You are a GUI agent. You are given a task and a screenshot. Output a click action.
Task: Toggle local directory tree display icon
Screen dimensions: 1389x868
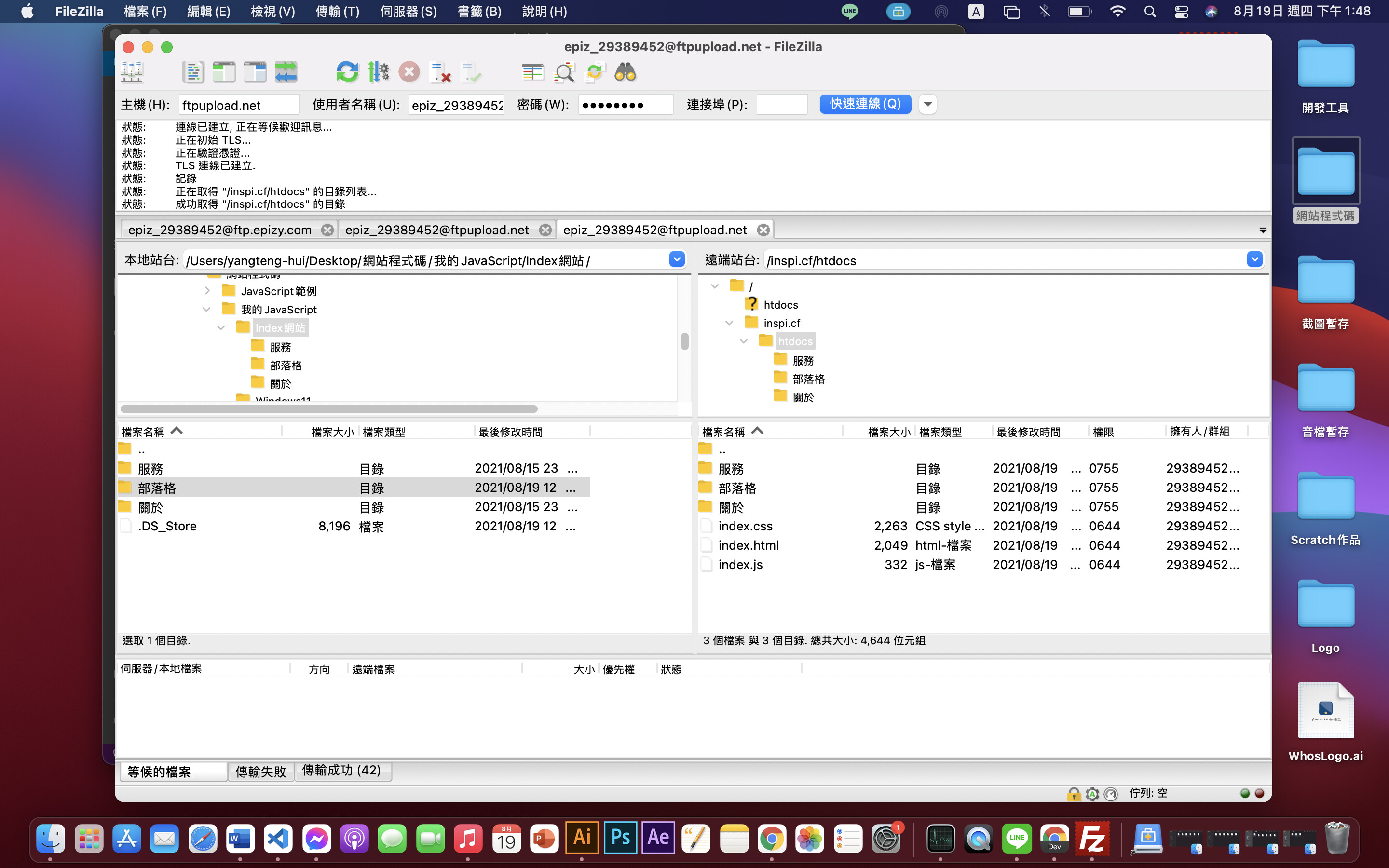pyautogui.click(x=224, y=72)
